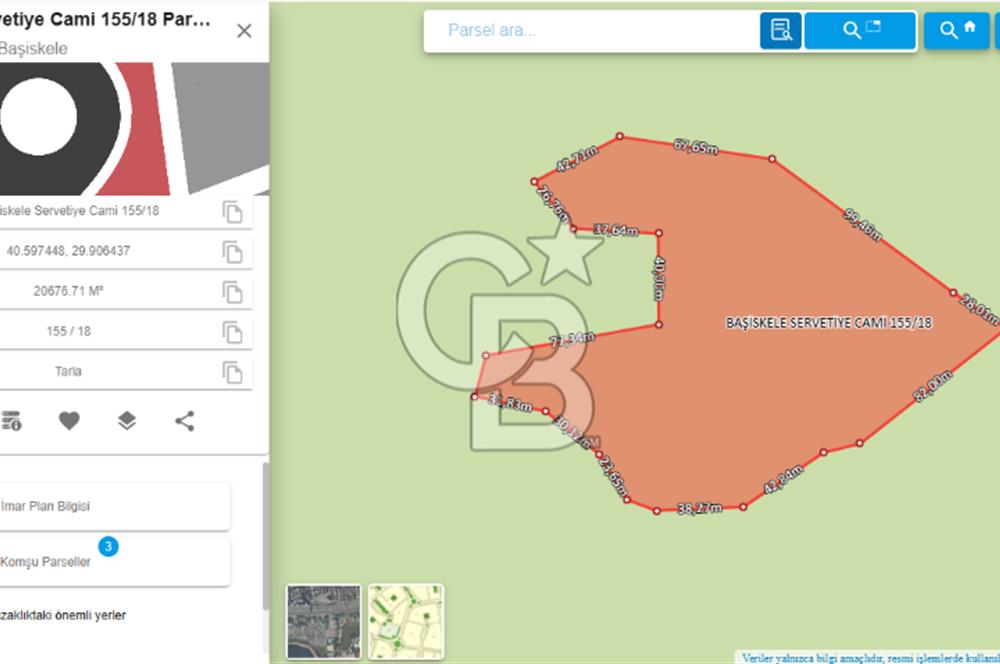This screenshot has height=664, width=1000.
Task: Copy the 155 / 18 parcel number
Action: [x=232, y=332]
